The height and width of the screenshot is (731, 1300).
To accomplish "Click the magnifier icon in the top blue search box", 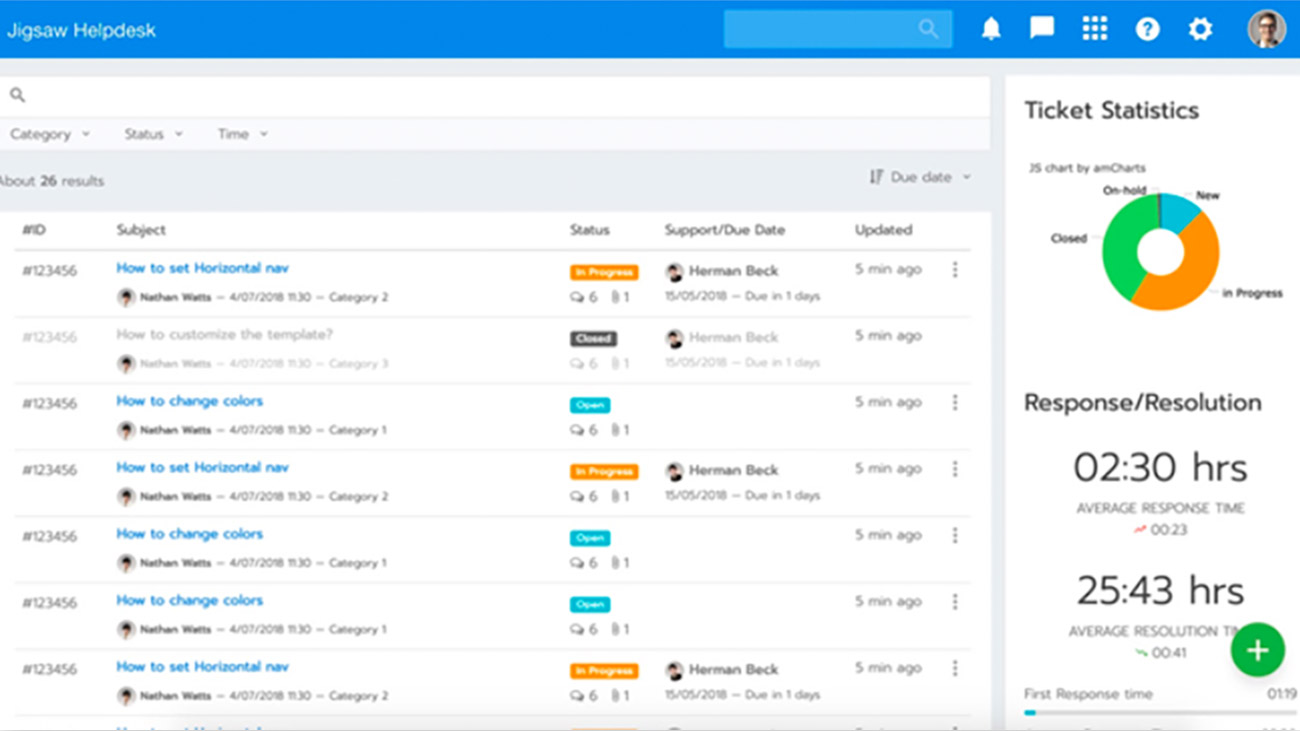I will click(x=929, y=29).
